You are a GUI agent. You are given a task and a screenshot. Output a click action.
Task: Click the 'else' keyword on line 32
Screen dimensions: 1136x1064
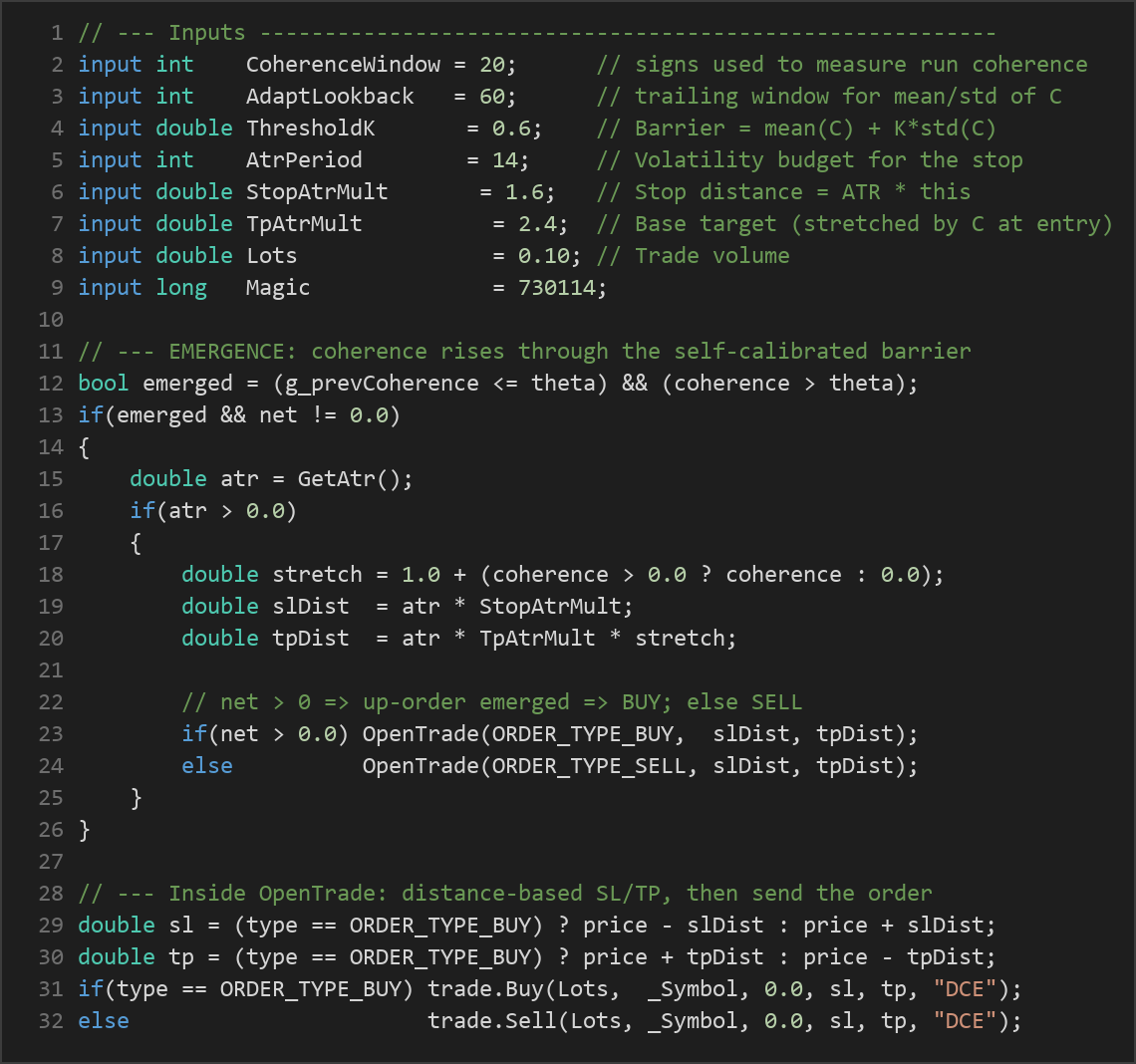(x=103, y=1020)
